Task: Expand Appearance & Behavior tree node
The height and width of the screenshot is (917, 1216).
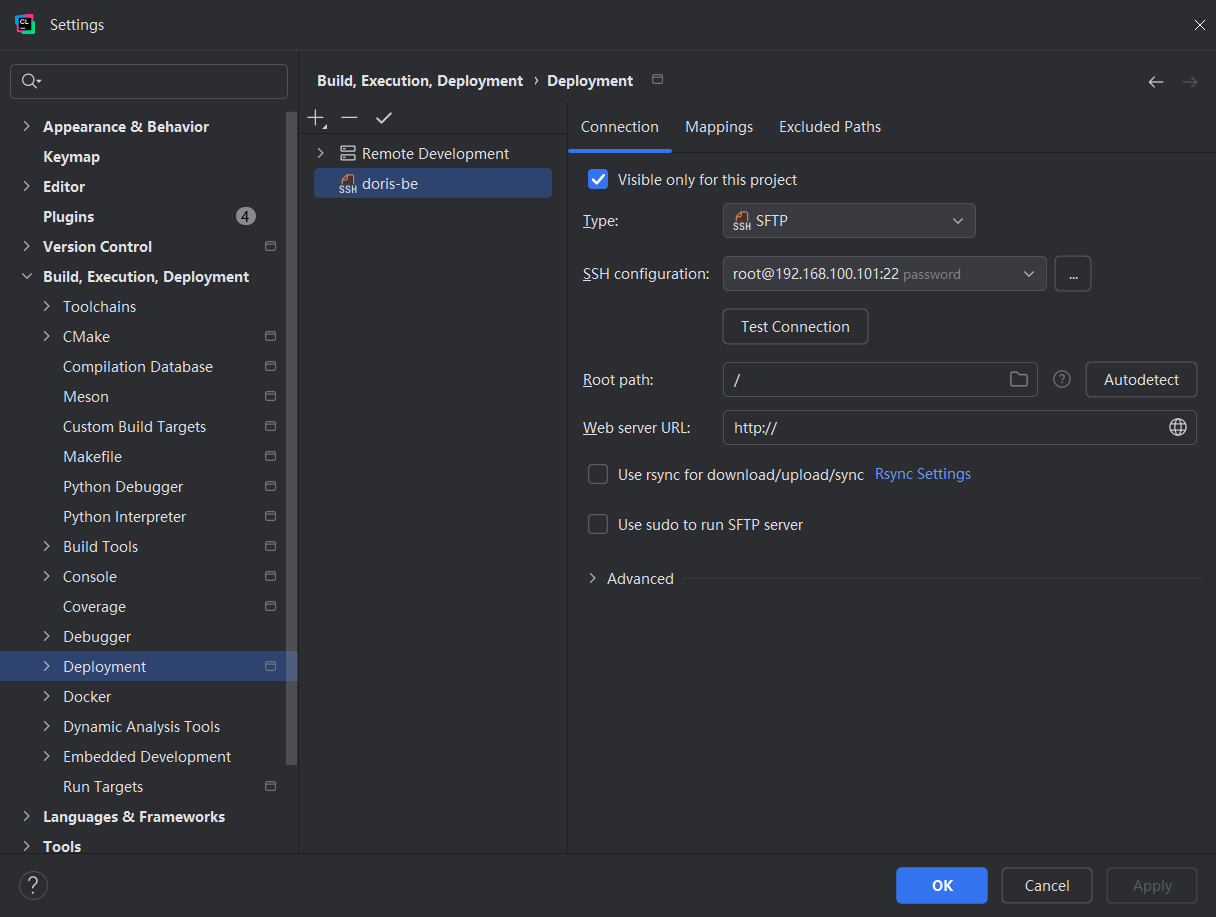Action: (x=26, y=127)
